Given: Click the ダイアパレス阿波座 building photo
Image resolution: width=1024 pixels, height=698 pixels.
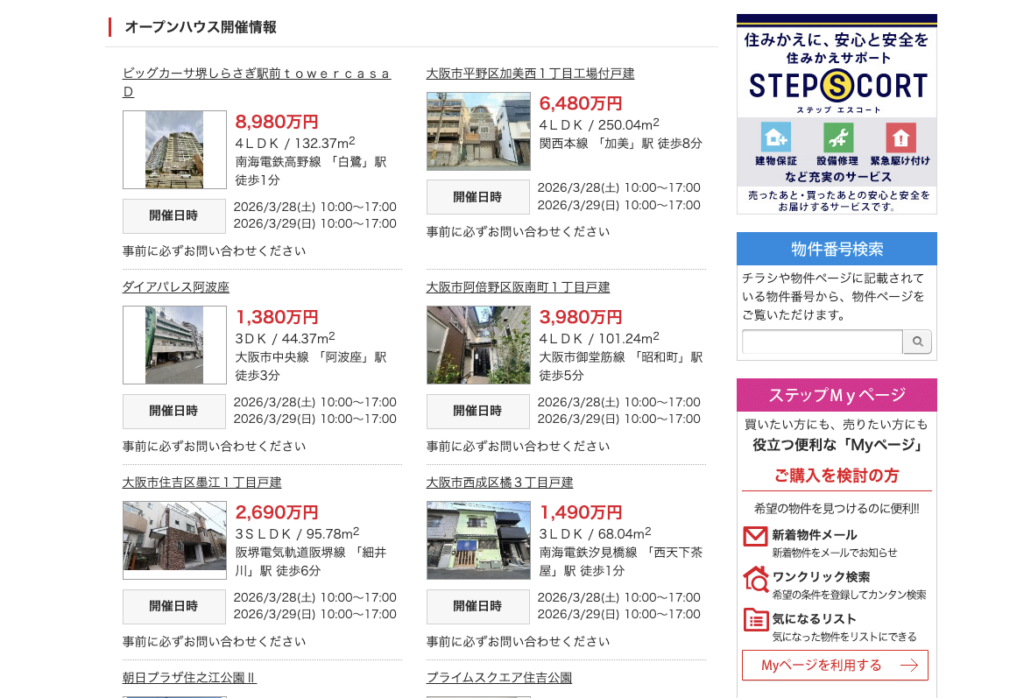Looking at the screenshot, I should [174, 345].
